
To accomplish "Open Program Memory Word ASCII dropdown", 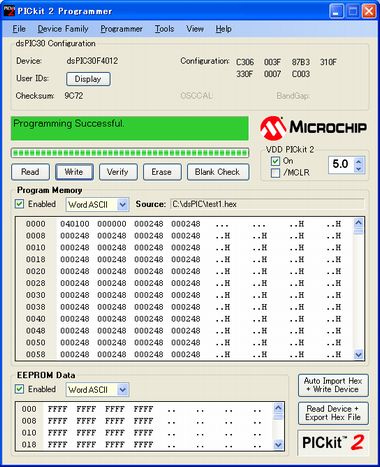I will click(x=123, y=205).
